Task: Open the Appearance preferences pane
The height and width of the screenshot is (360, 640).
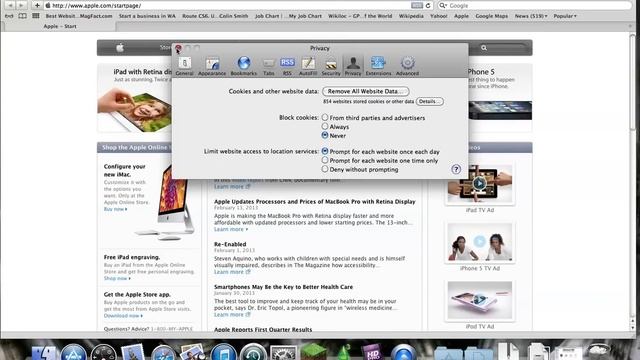Action: point(212,66)
